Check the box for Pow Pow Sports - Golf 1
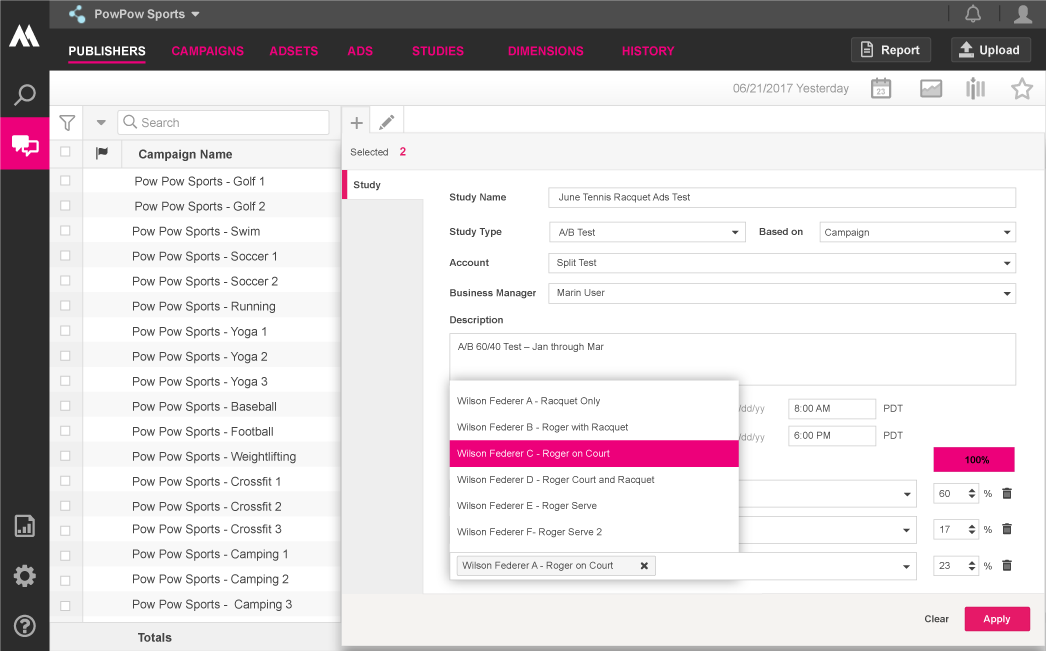Screen dimensions: 1046x651 (66, 181)
